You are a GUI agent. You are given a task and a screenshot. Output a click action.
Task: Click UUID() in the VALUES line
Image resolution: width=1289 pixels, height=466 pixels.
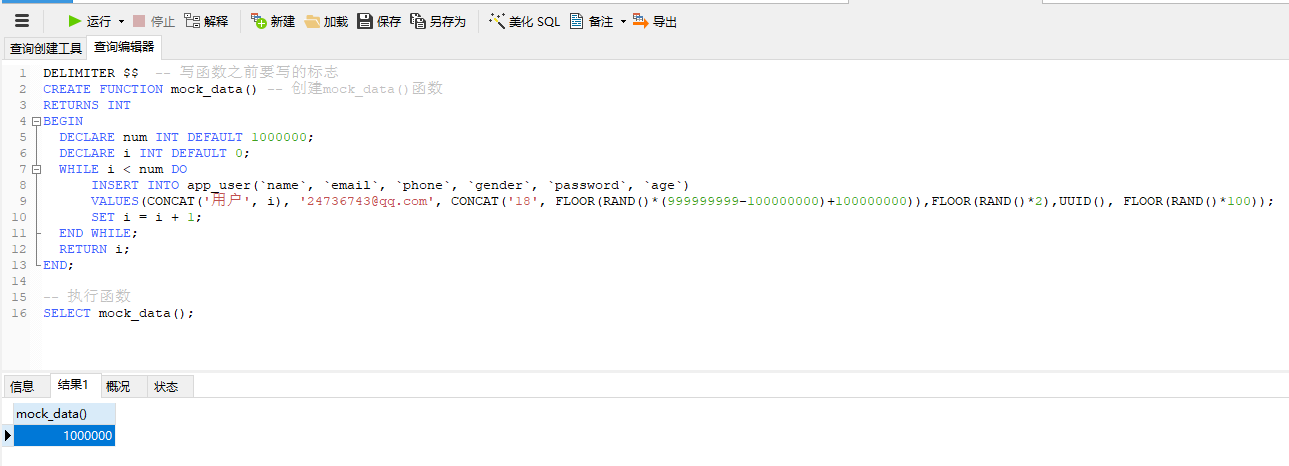1083,201
